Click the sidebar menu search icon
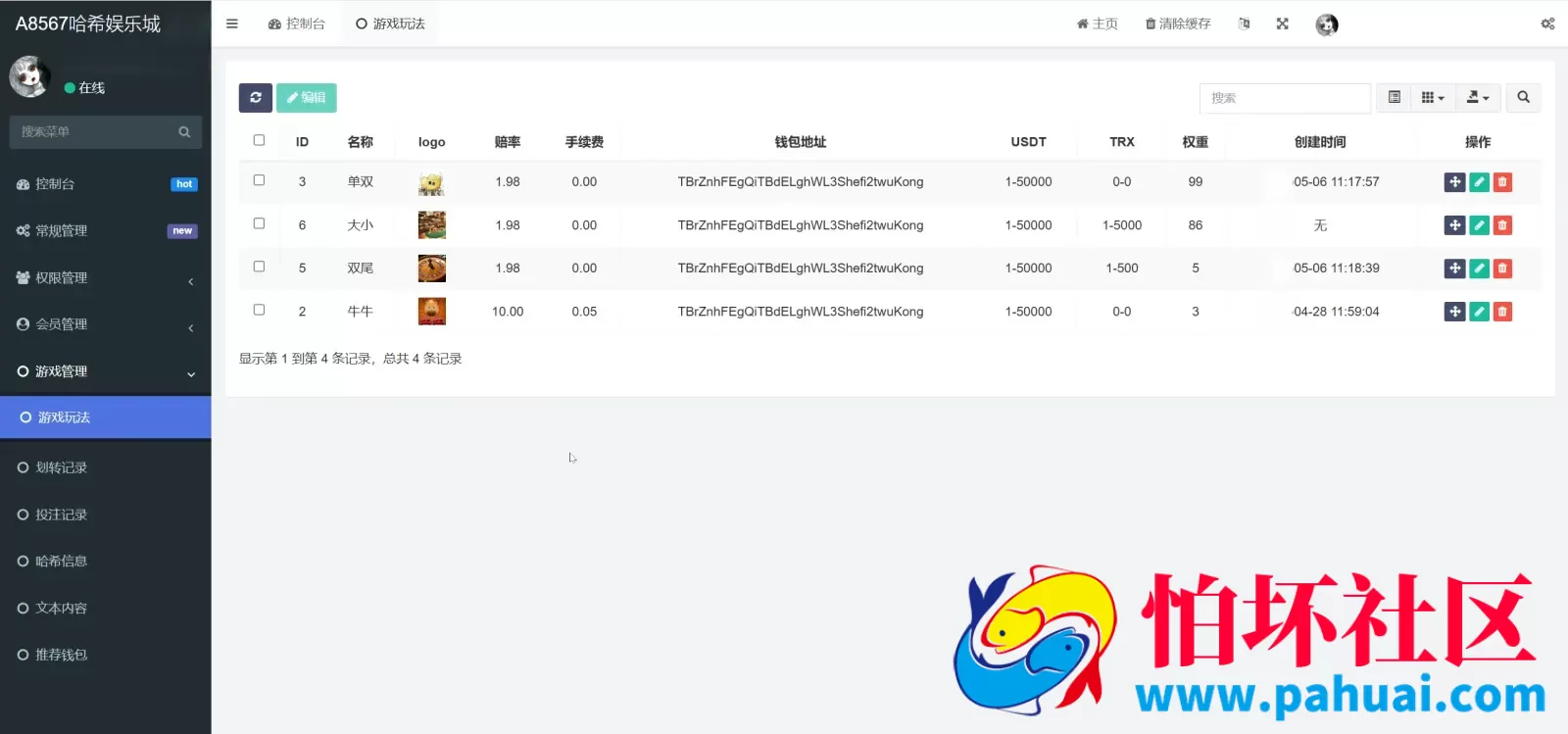The height and width of the screenshot is (734, 1568). [184, 131]
